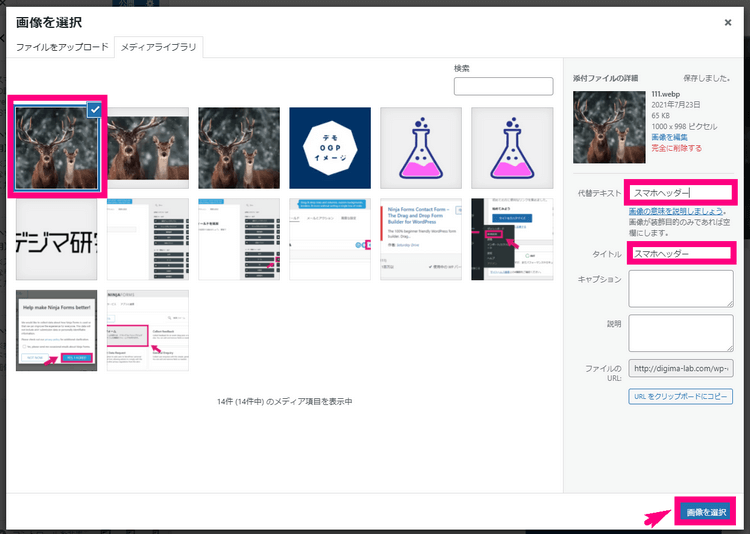Select the form builder thumbnail with pink arrow
The height and width of the screenshot is (534, 750).
click(x=239, y=239)
